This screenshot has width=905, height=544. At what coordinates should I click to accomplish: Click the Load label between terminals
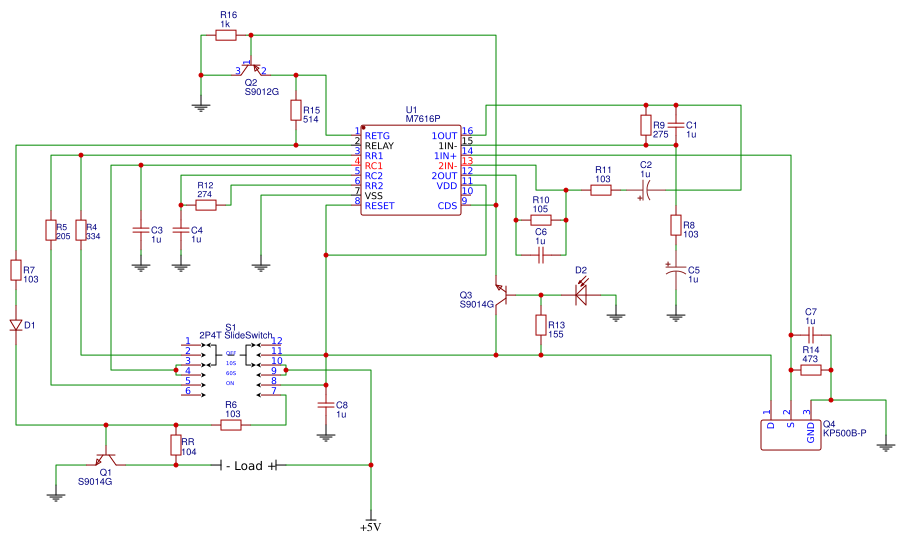[248, 466]
